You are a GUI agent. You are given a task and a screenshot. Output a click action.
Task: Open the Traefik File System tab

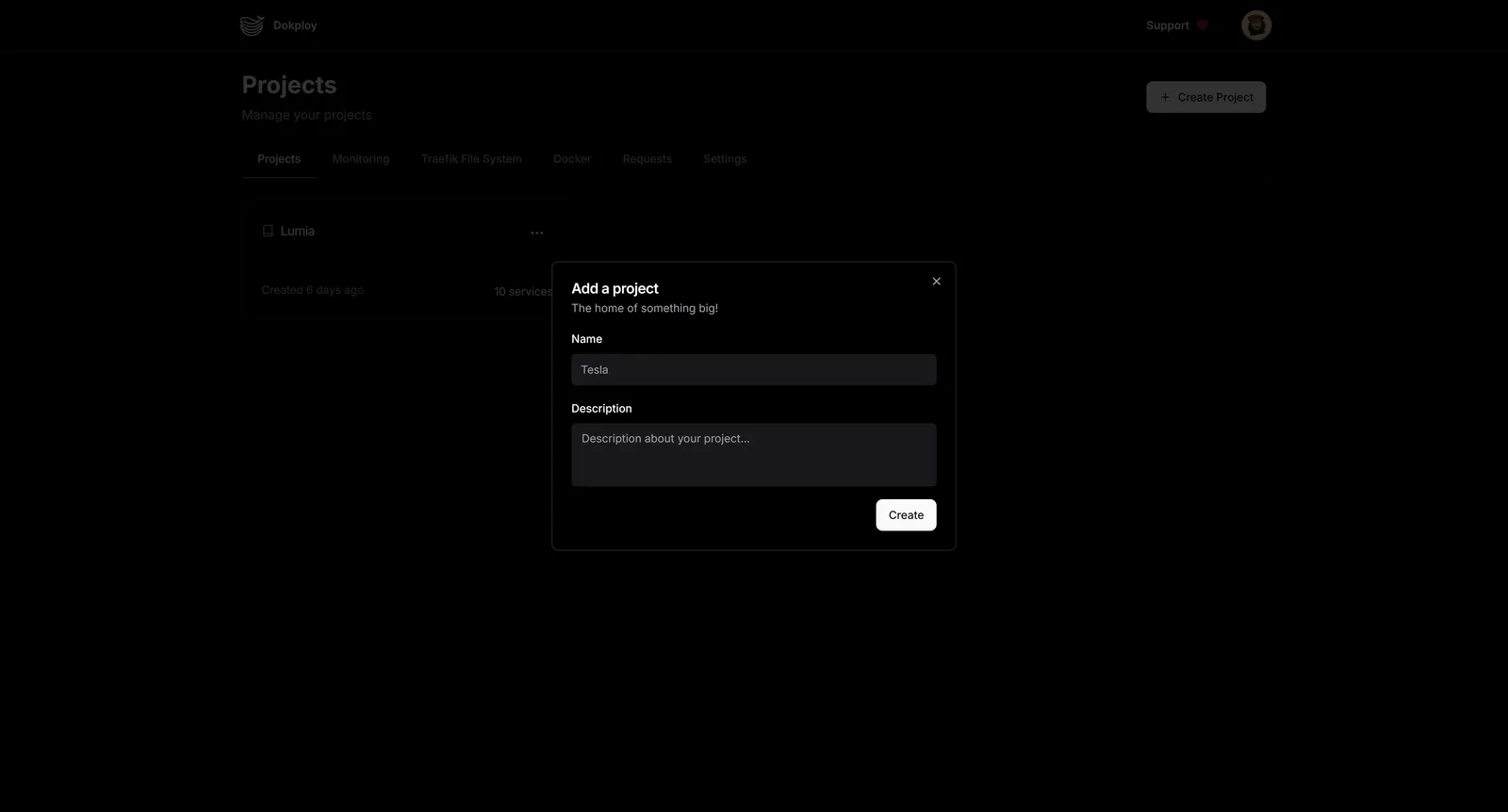[471, 159]
